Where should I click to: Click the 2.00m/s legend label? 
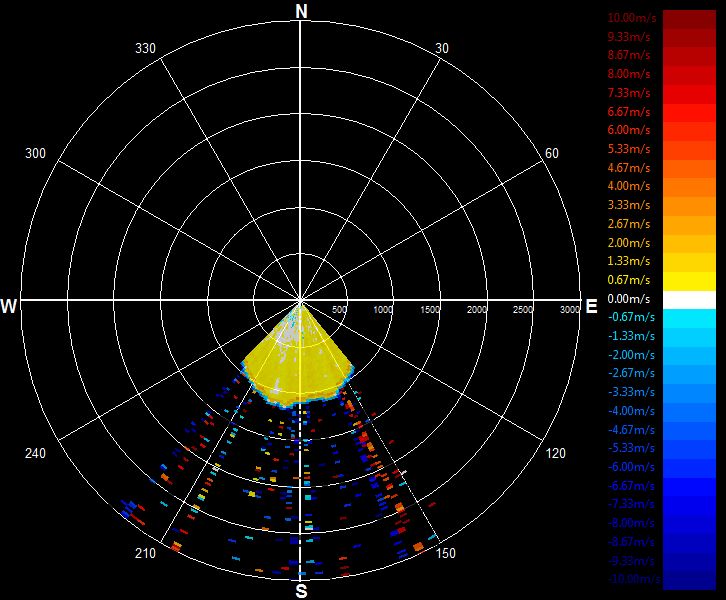[x=629, y=243]
